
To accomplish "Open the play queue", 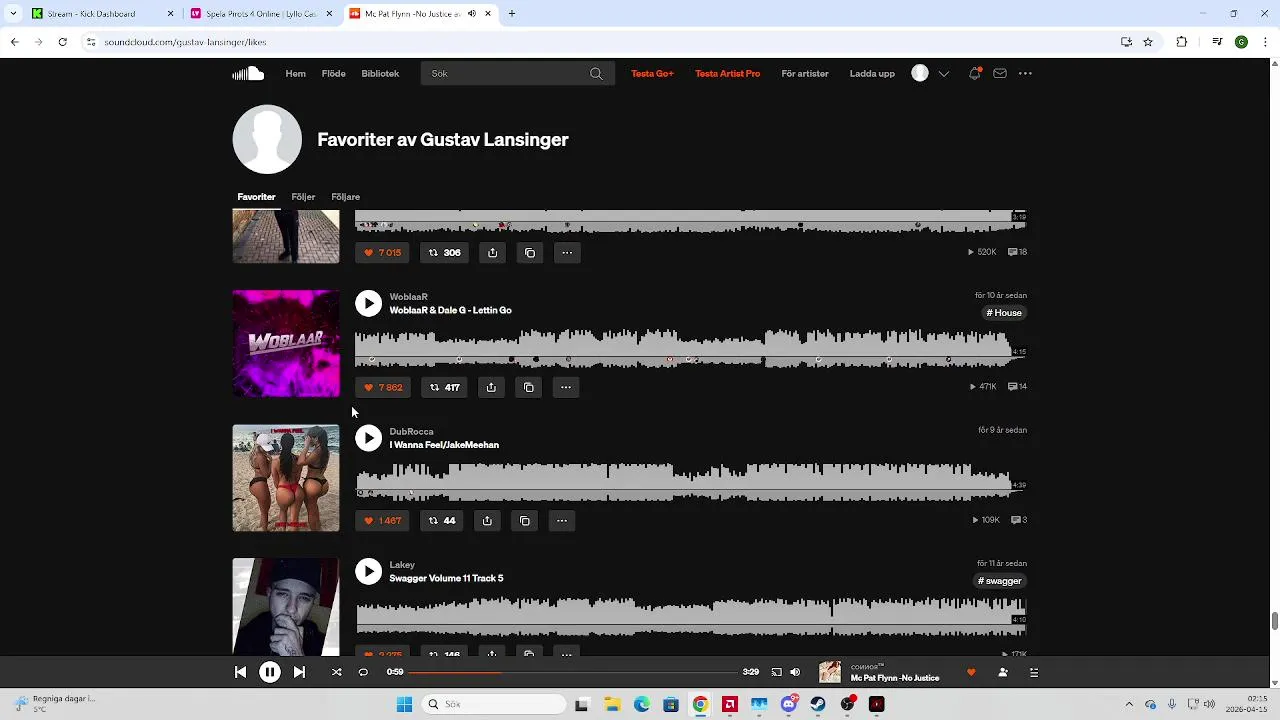I will pos(1034,672).
